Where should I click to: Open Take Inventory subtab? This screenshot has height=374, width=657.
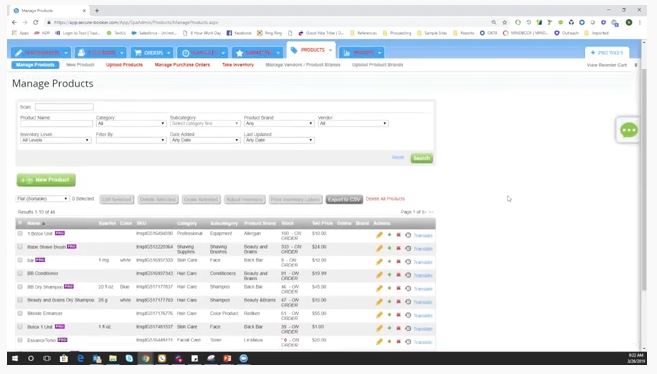pyautogui.click(x=238, y=65)
